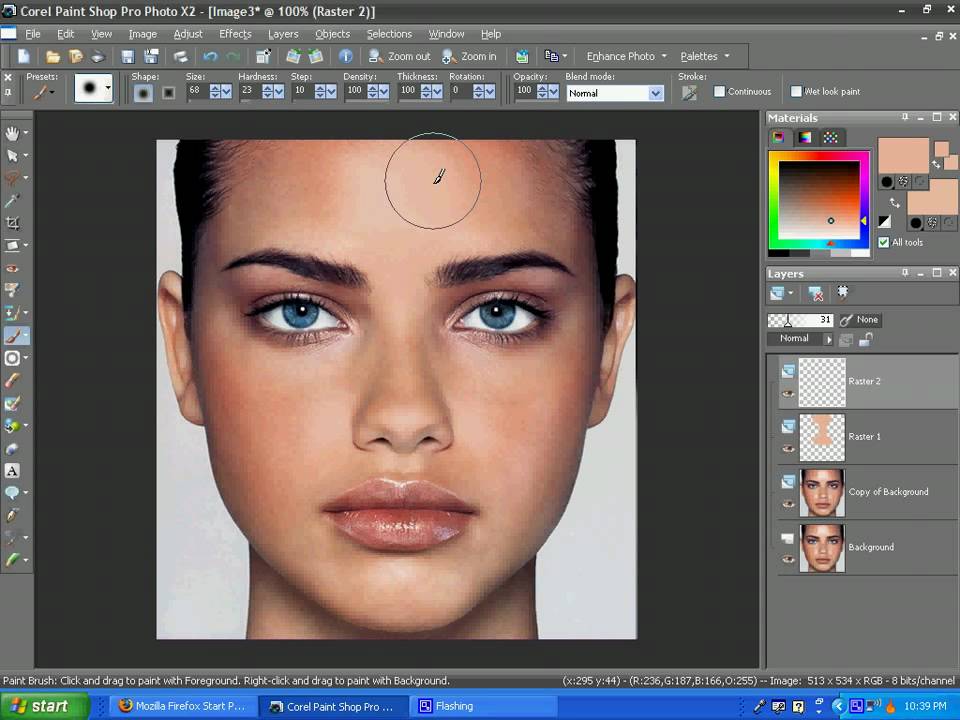
Task: Enable the Continuous checkbox
Action: click(719, 91)
